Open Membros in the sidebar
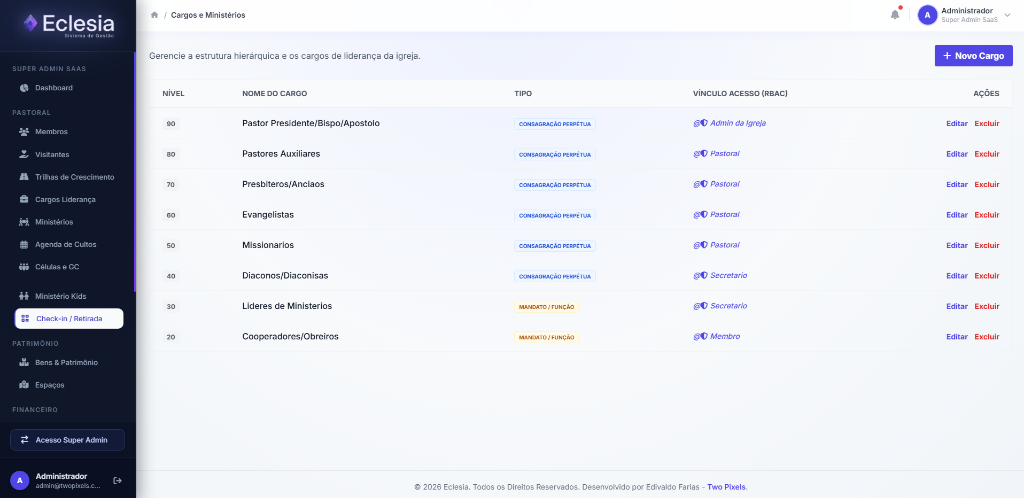This screenshot has height=498, width=1024. (51, 132)
